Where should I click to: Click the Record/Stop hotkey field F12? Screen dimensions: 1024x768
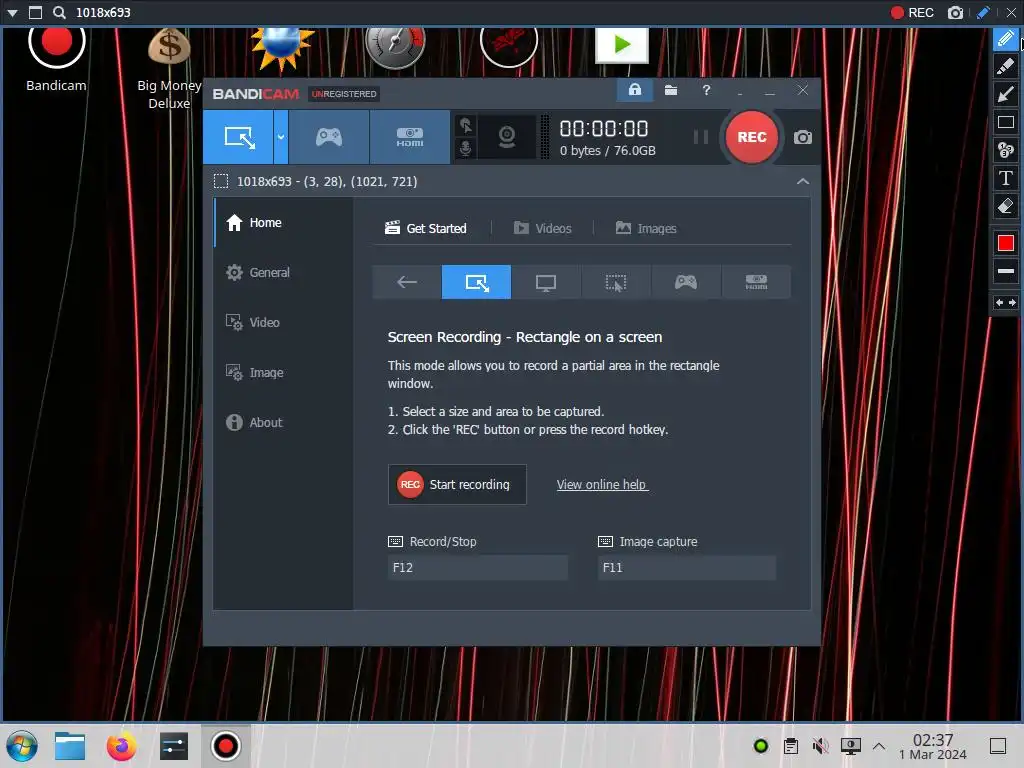pyautogui.click(x=477, y=568)
